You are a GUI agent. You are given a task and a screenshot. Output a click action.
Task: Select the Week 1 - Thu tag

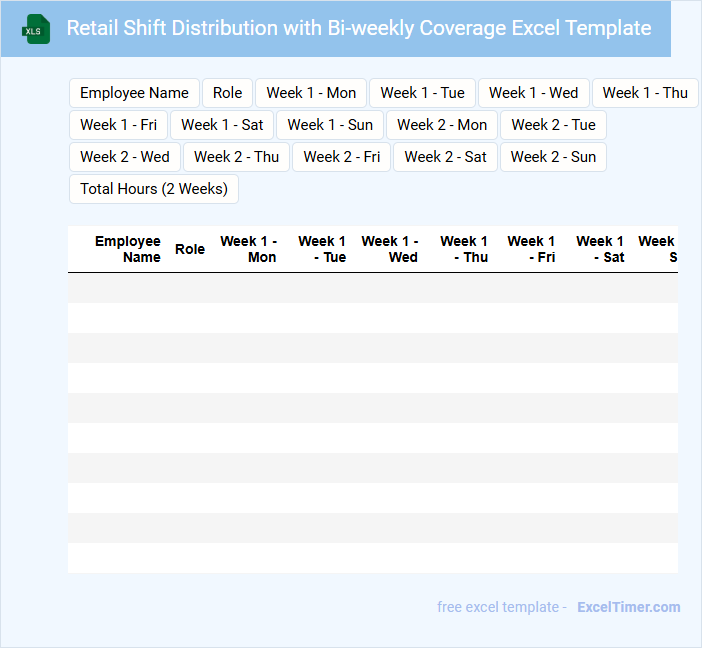[x=645, y=93]
